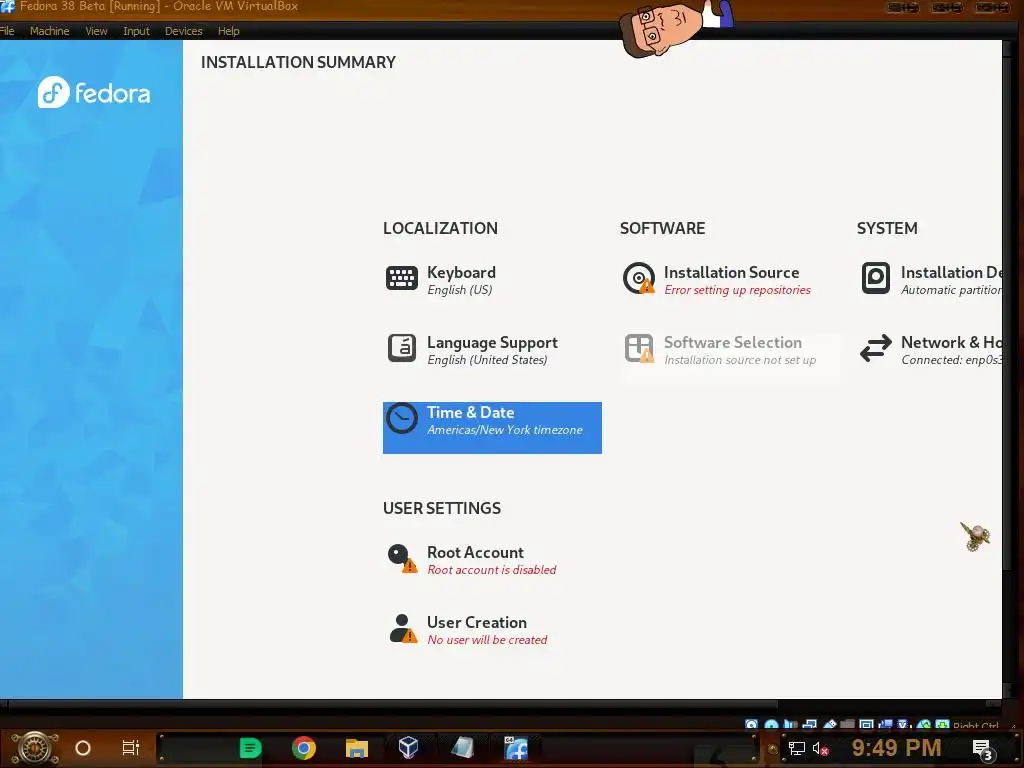This screenshot has height=768, width=1024.
Task: Open File Explorer from the taskbar
Action: (357, 748)
